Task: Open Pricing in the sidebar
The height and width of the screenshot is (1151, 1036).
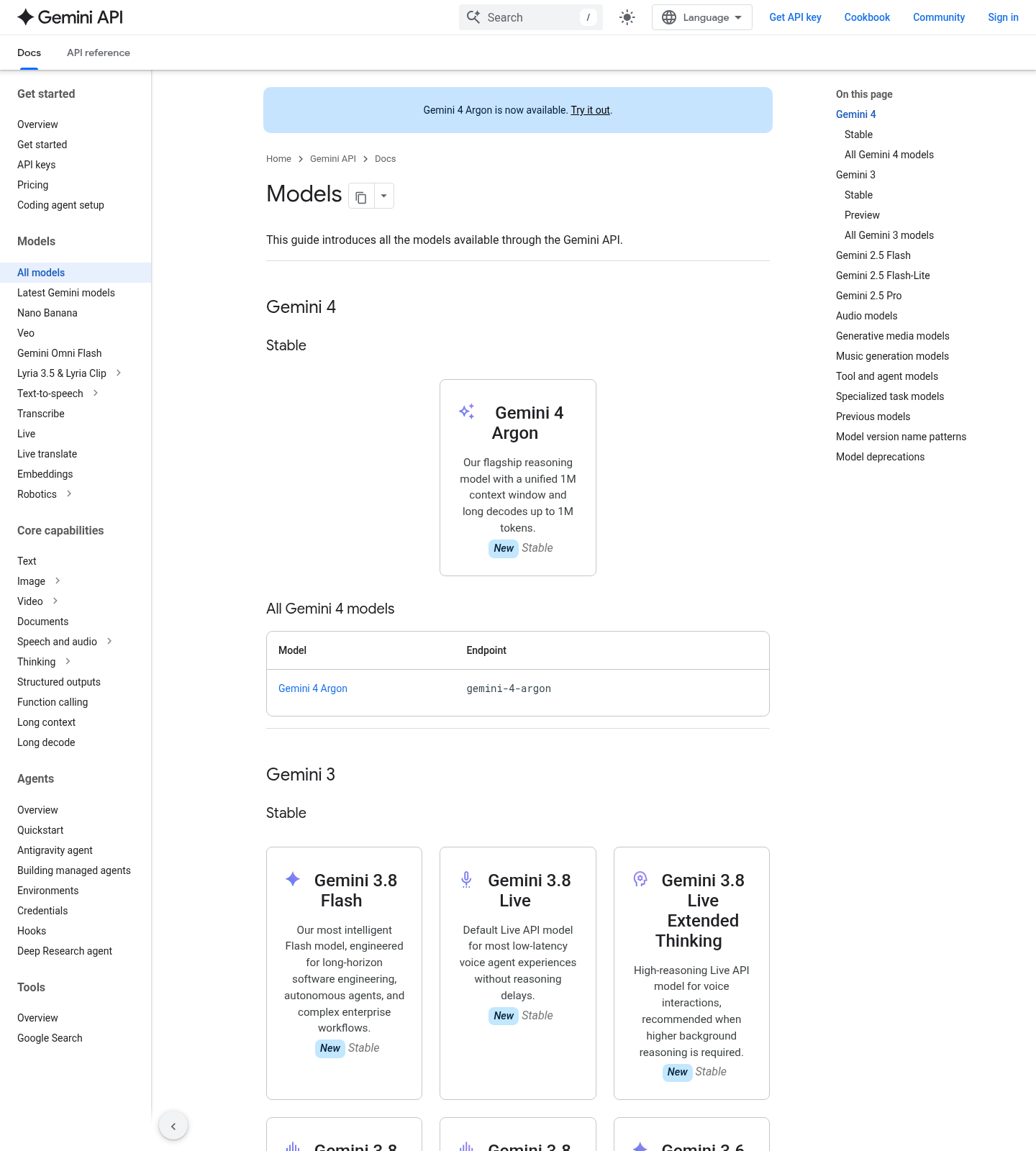Action: click(33, 185)
